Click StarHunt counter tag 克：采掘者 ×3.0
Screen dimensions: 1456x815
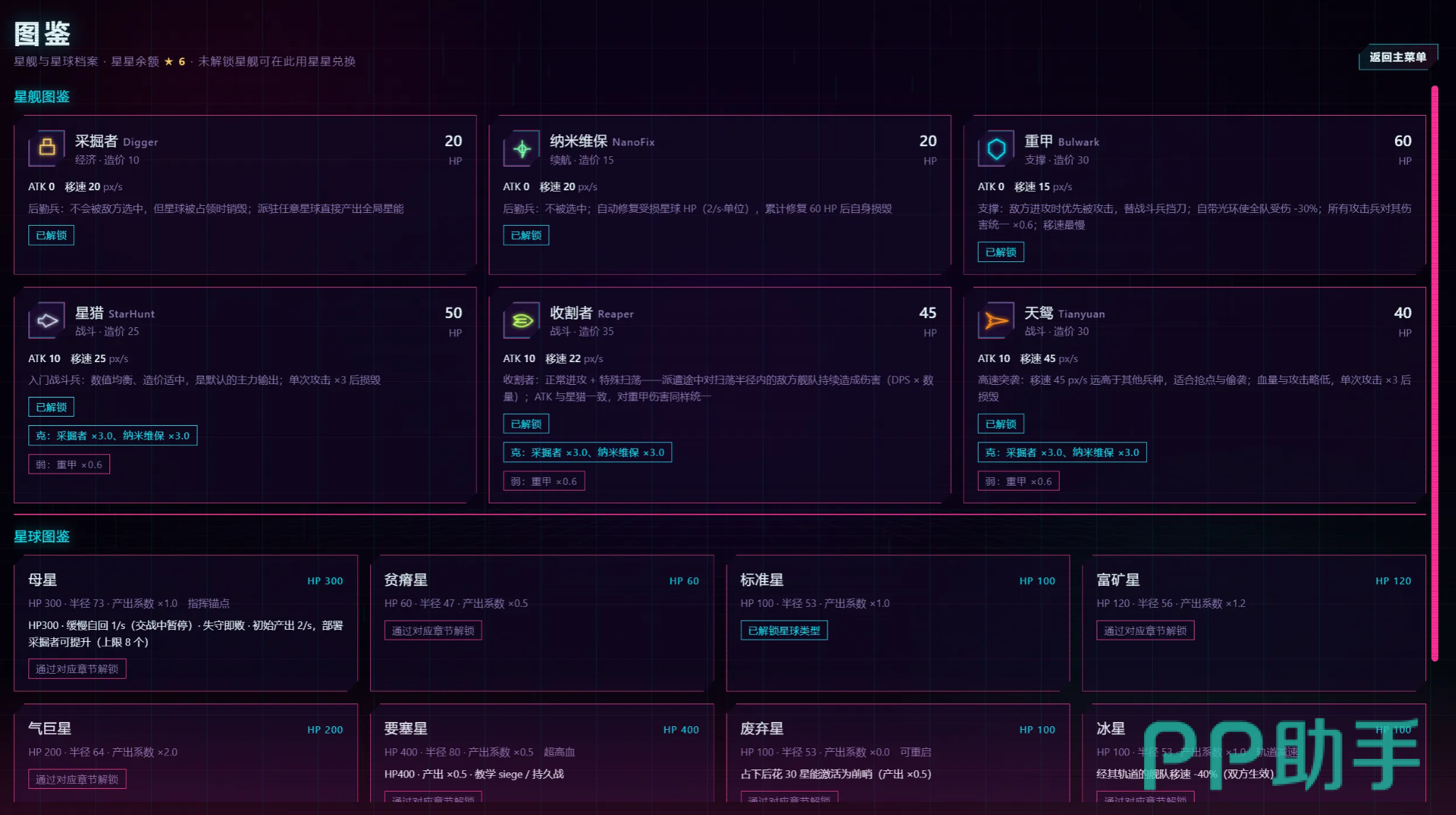(x=113, y=436)
